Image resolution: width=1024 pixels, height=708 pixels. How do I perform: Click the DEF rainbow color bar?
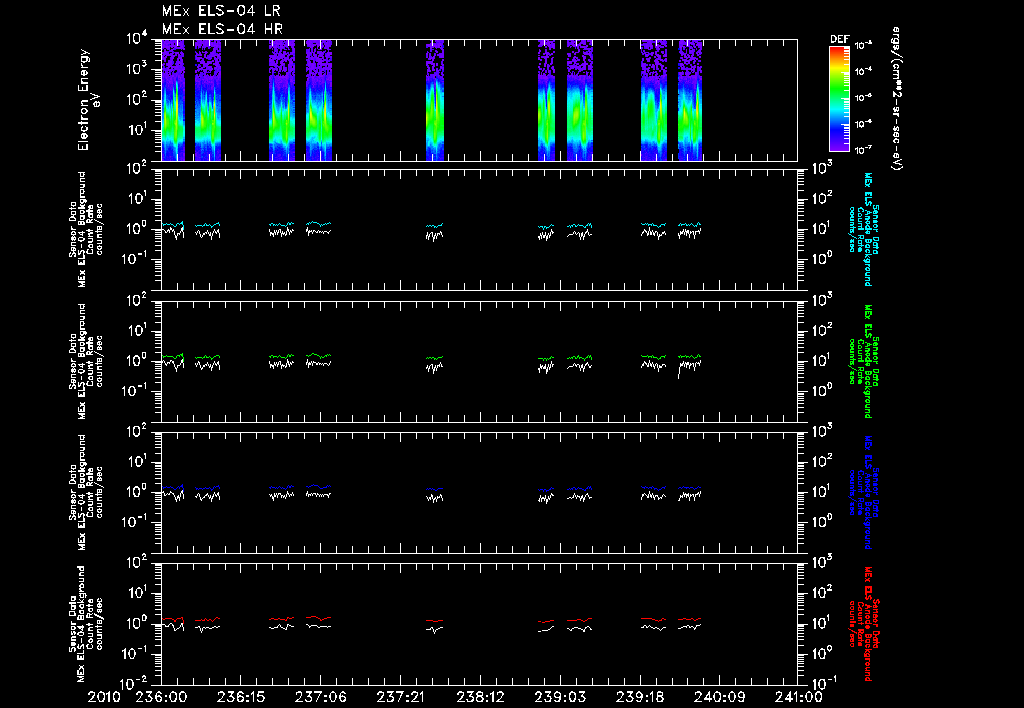point(839,98)
